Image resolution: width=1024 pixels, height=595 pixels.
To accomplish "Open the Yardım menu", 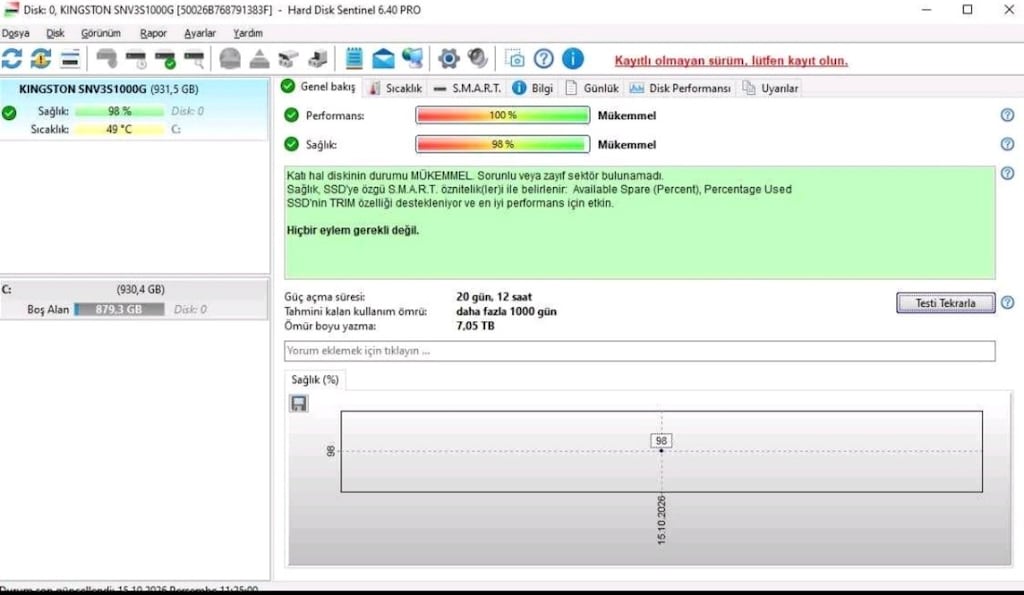I will tap(248, 33).
